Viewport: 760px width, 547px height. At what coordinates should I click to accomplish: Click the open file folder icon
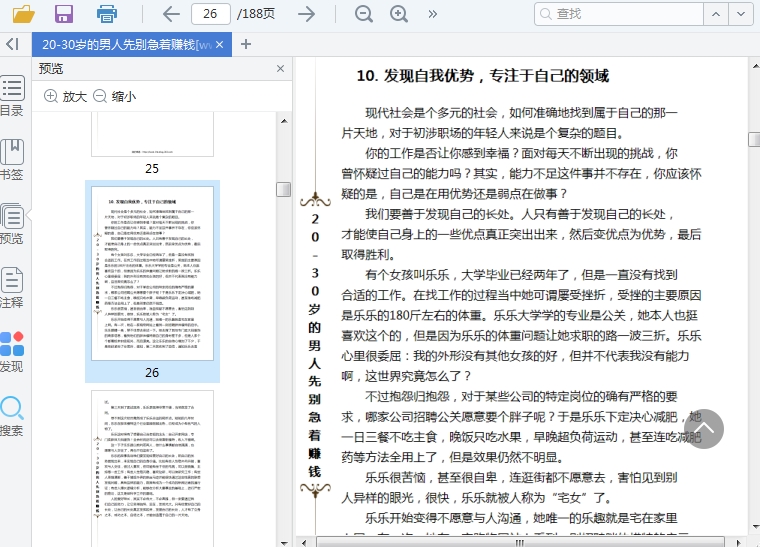22,14
